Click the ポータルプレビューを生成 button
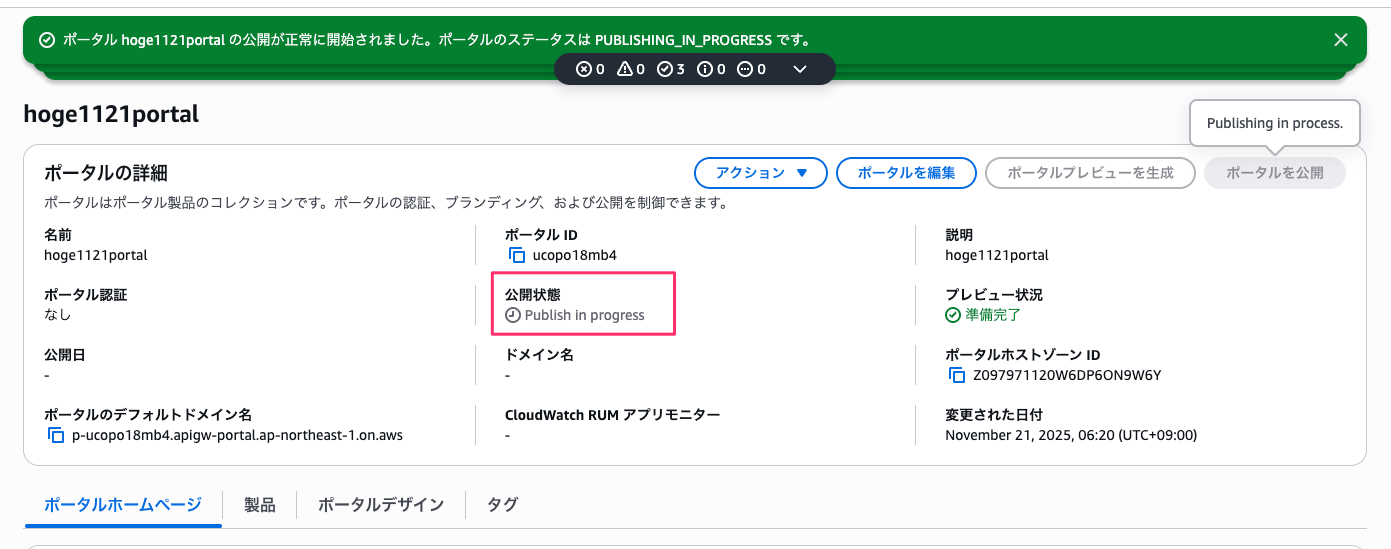The height and width of the screenshot is (549, 1391). 1090,173
